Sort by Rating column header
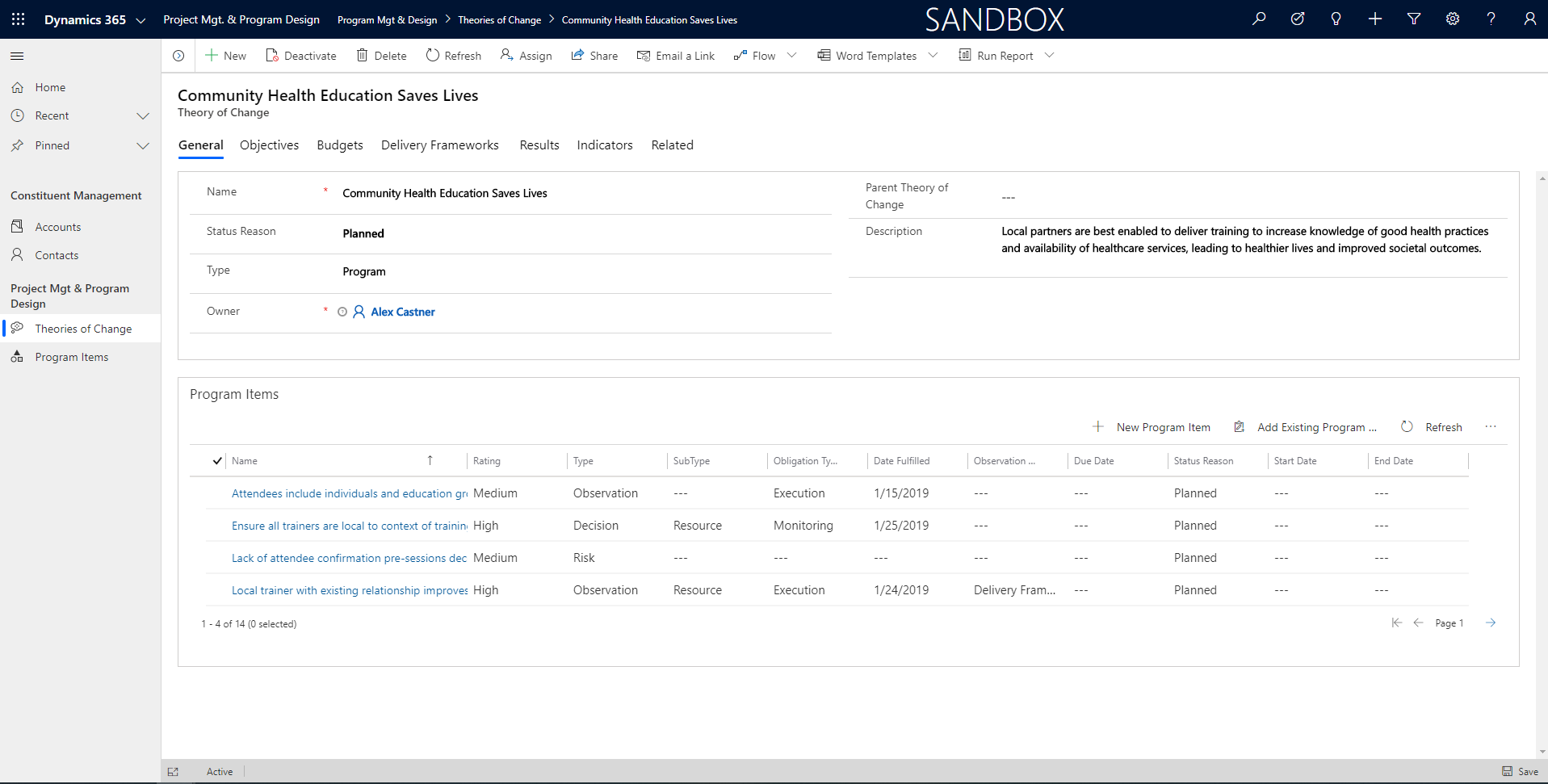1548x784 pixels. pos(487,461)
